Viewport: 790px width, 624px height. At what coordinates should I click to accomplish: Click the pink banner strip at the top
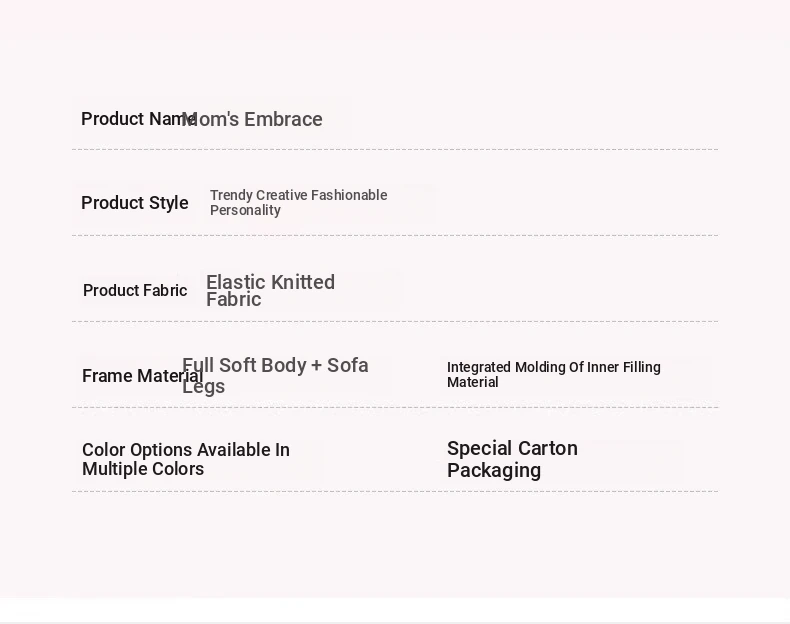pyautogui.click(x=395, y=18)
